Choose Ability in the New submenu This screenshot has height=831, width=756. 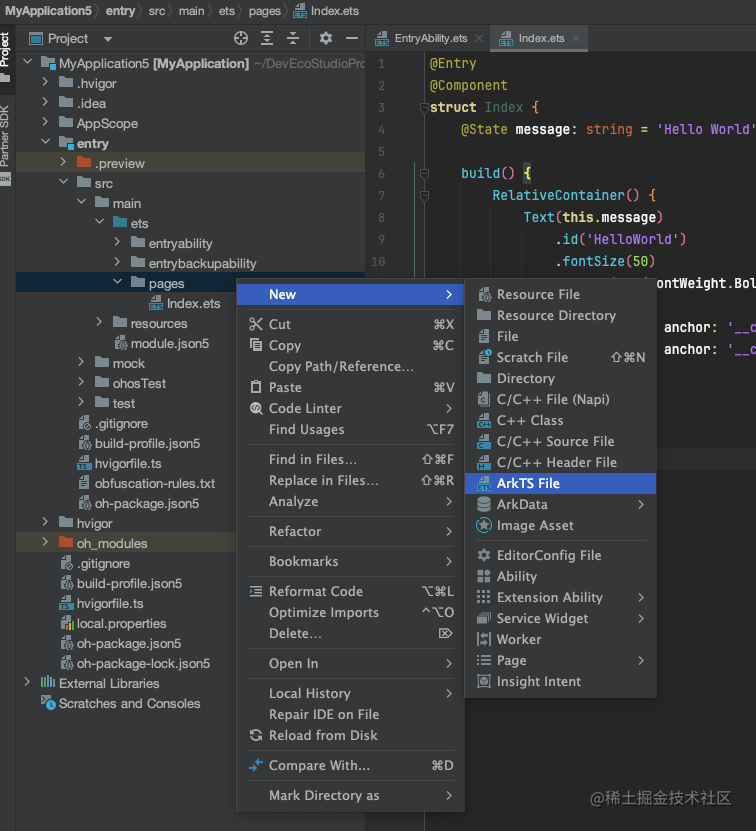(x=560, y=576)
